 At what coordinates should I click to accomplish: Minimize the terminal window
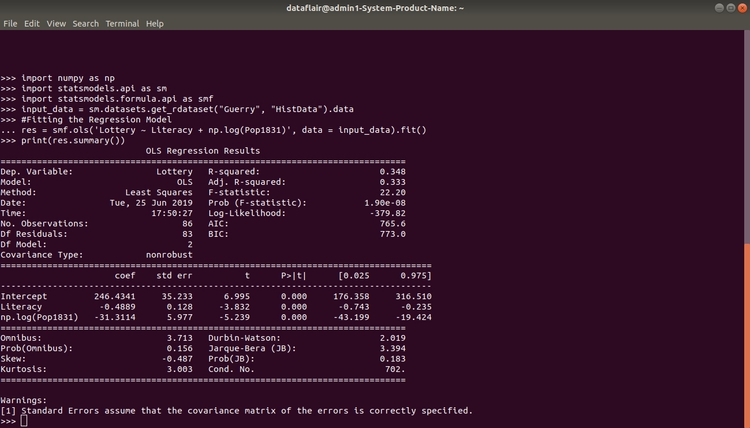coord(718,8)
